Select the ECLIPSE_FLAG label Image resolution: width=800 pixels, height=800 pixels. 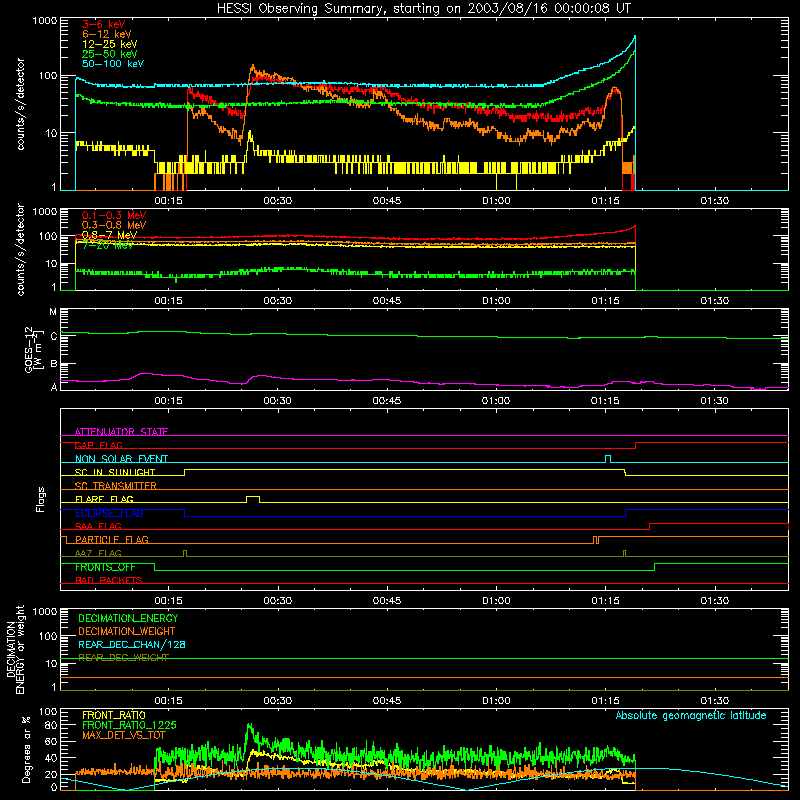[109, 513]
